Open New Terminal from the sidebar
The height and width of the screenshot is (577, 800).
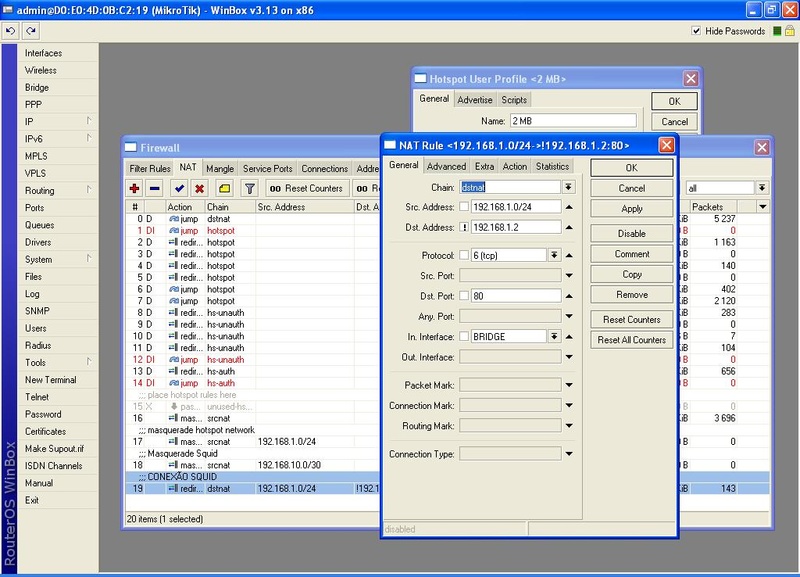(51, 380)
